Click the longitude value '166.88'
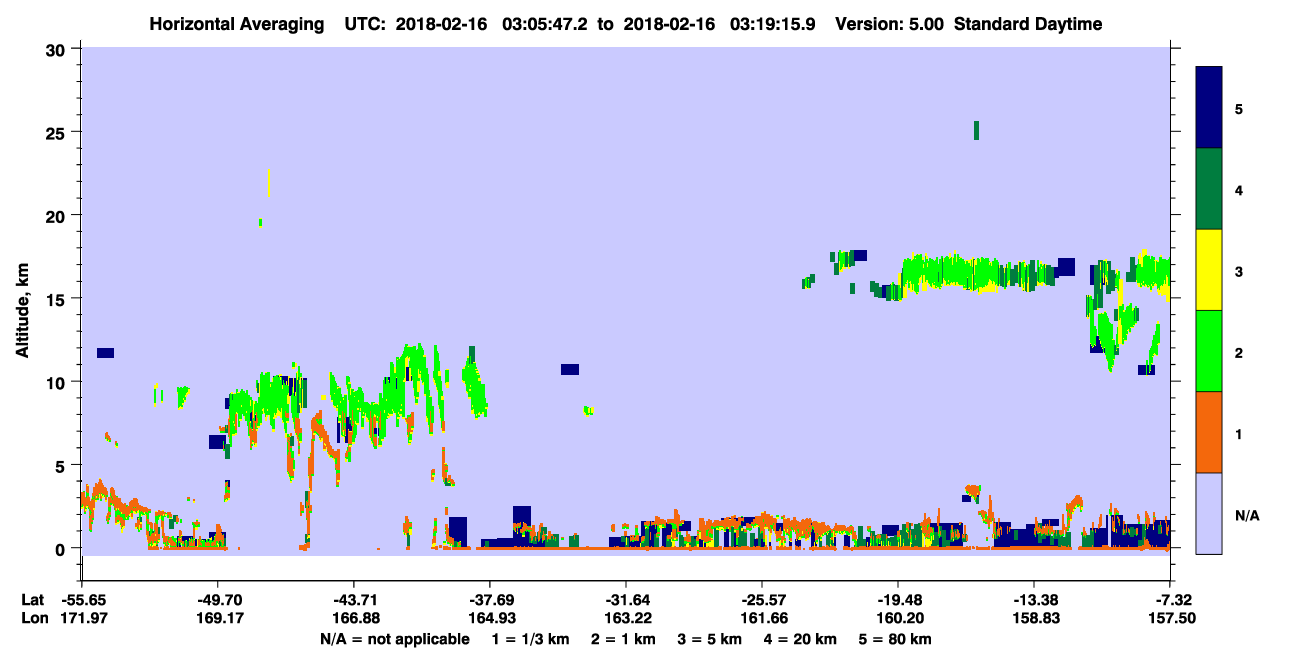Screen dimensions: 1300x667 pyautogui.click(x=354, y=618)
